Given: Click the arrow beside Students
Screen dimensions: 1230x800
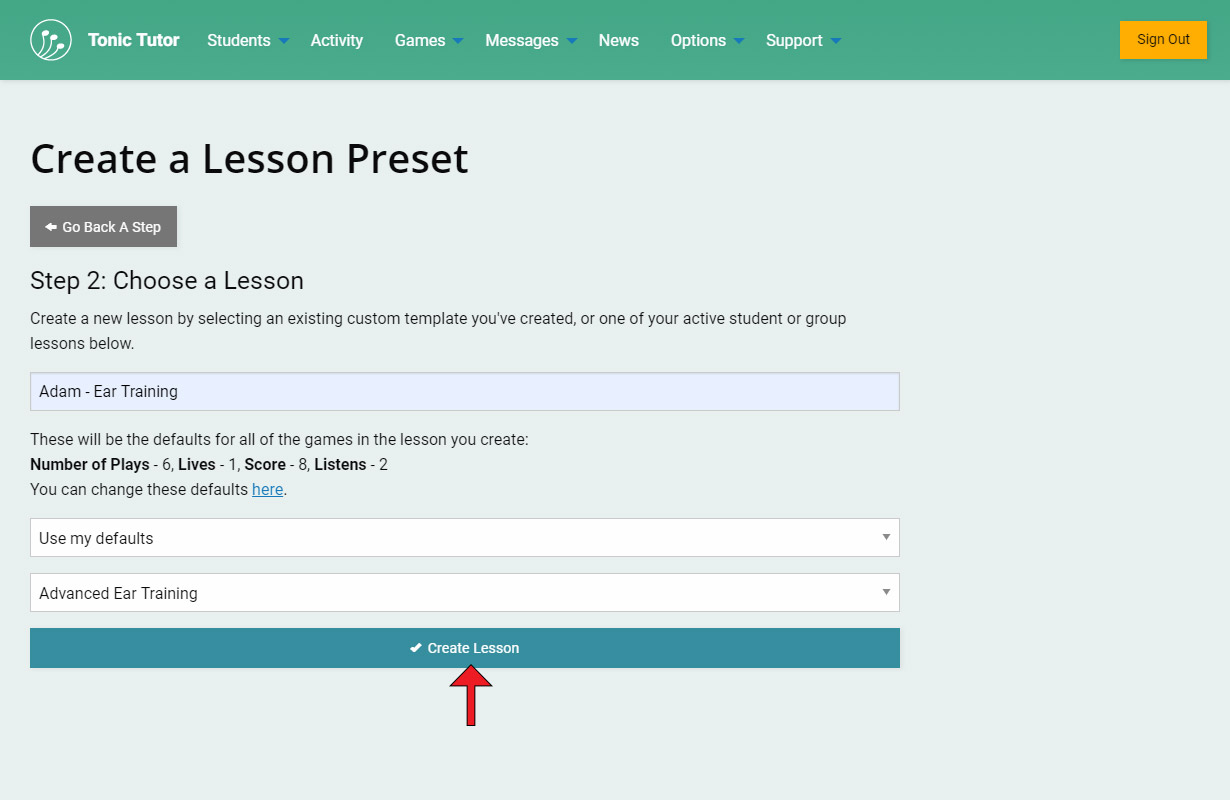Looking at the screenshot, I should [284, 41].
